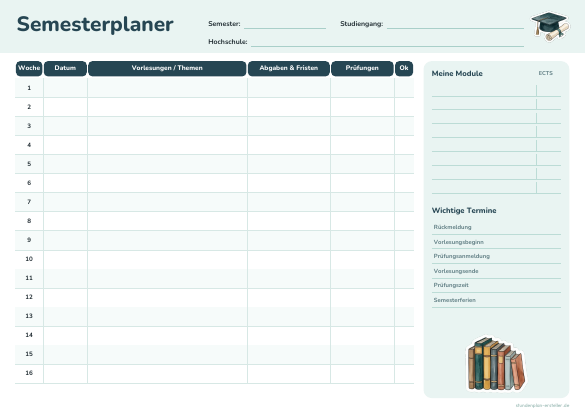
Task: Click the Ok cell for week 2
Action: (404, 107)
